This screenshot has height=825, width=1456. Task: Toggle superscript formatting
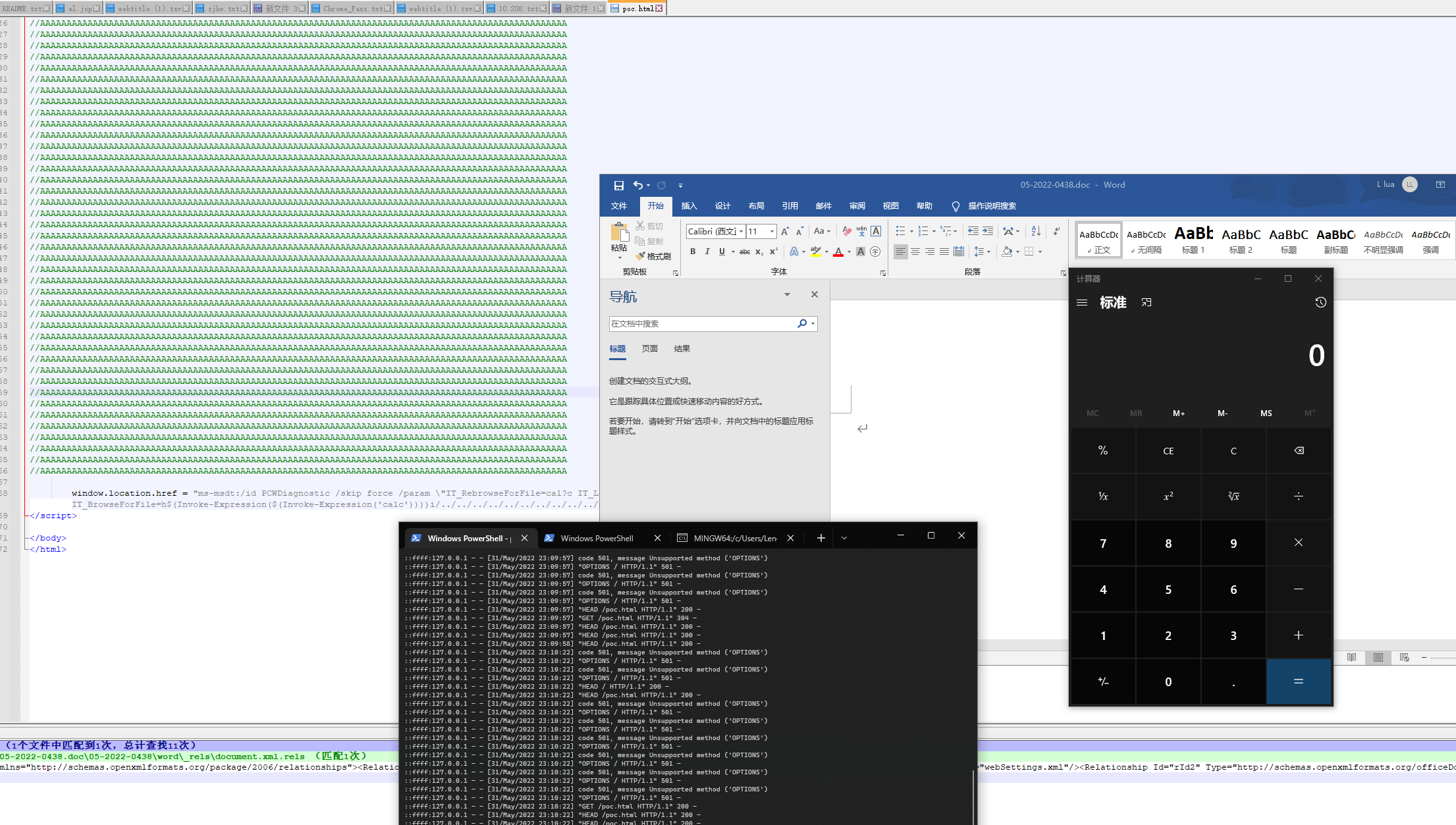click(x=774, y=252)
